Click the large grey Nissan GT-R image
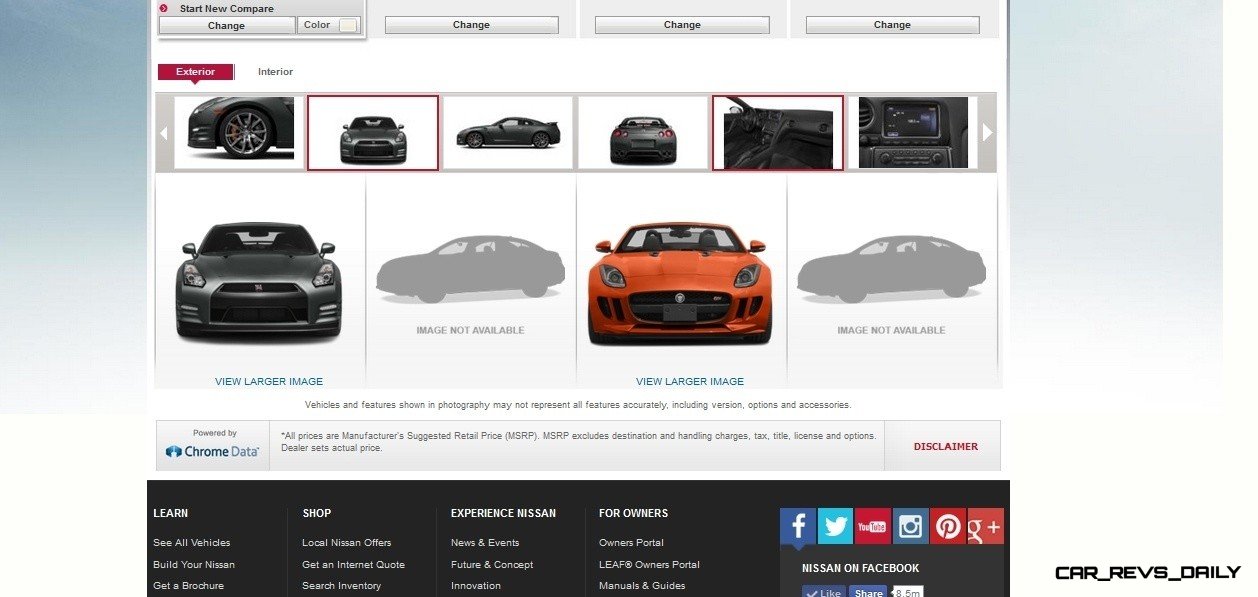The height and width of the screenshot is (597, 1258). pos(259,281)
